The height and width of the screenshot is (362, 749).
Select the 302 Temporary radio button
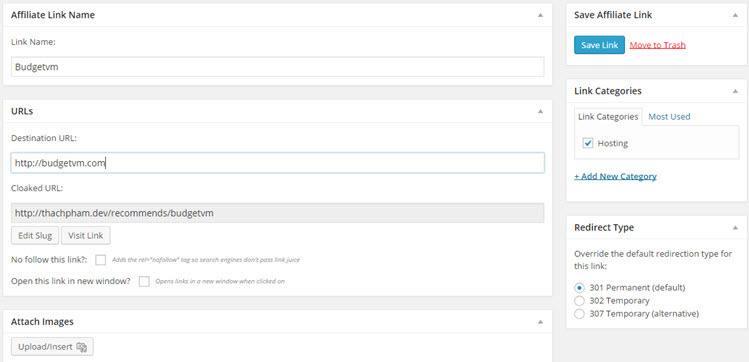click(579, 301)
